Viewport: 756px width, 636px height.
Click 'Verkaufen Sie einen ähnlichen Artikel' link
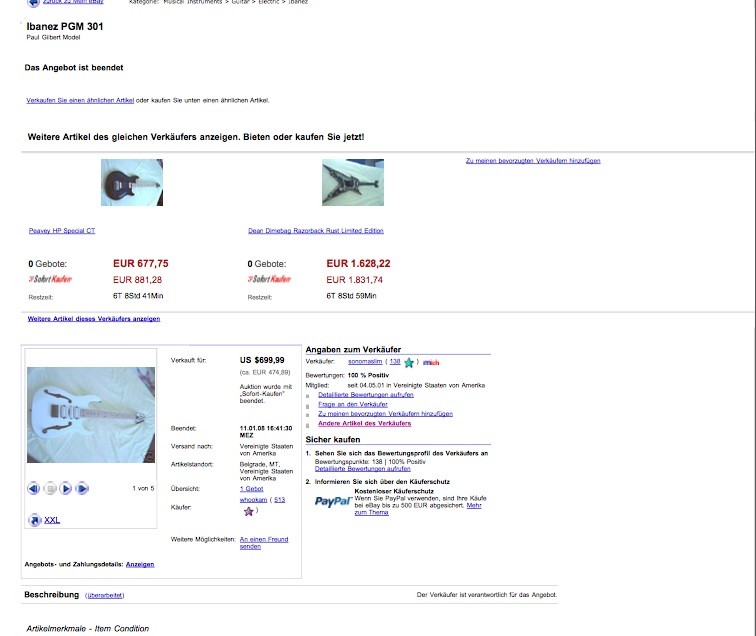[x=80, y=100]
